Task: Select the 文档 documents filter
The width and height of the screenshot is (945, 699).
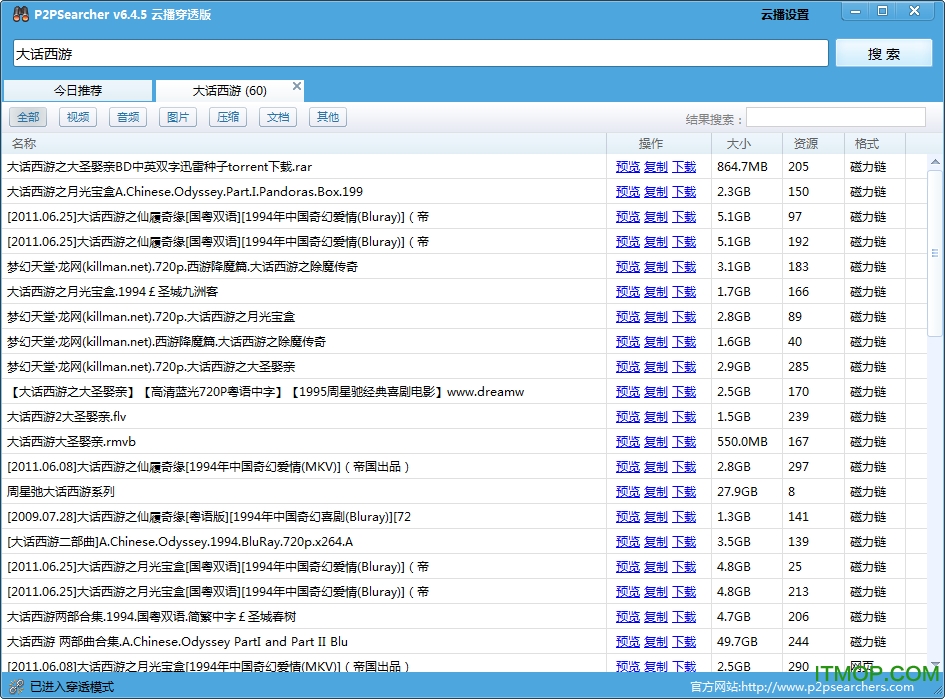Action: pyautogui.click(x=278, y=117)
